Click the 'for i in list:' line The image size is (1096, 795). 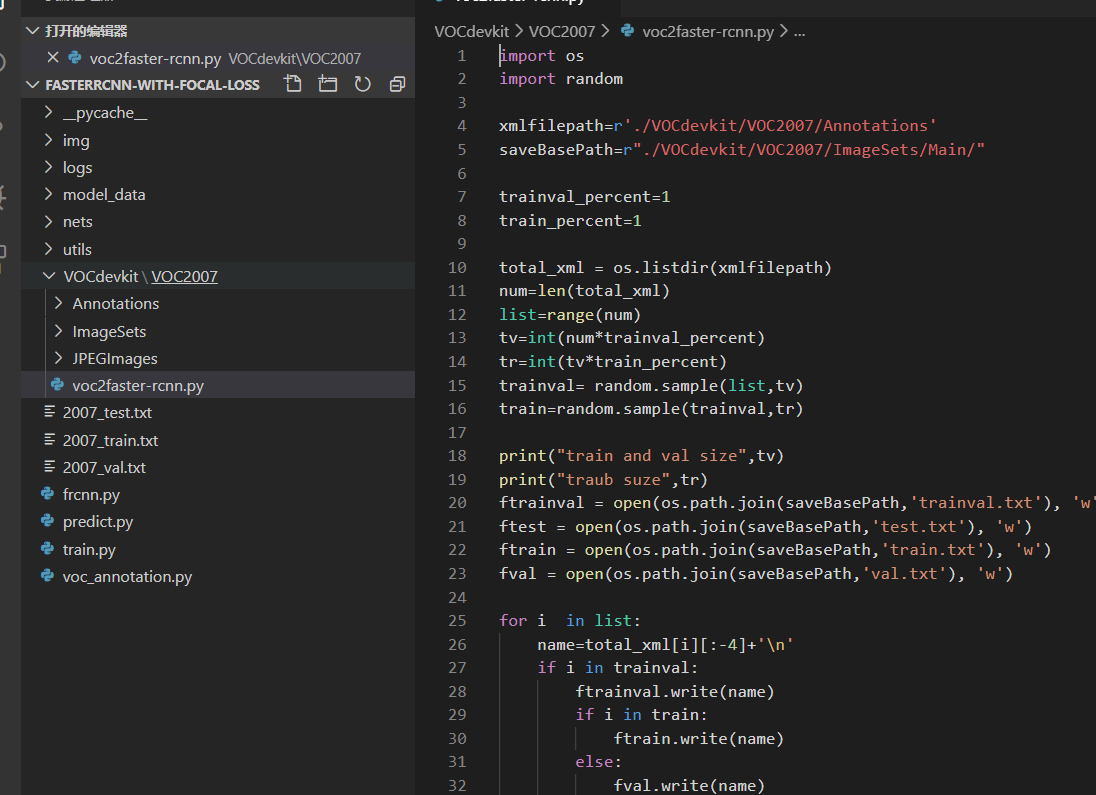(x=569, y=620)
